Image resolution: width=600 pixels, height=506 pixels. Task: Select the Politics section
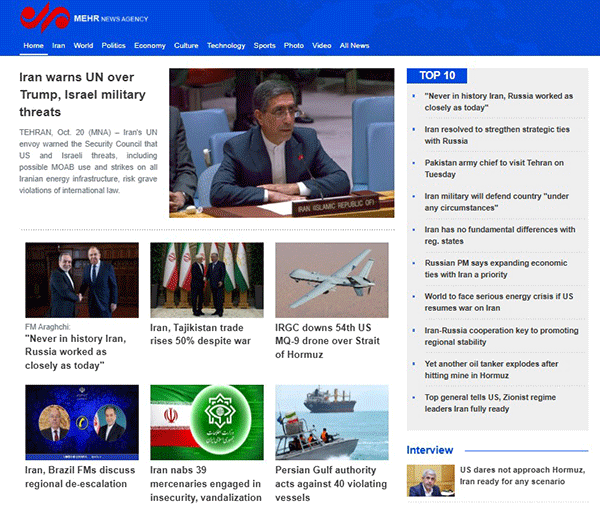114,46
